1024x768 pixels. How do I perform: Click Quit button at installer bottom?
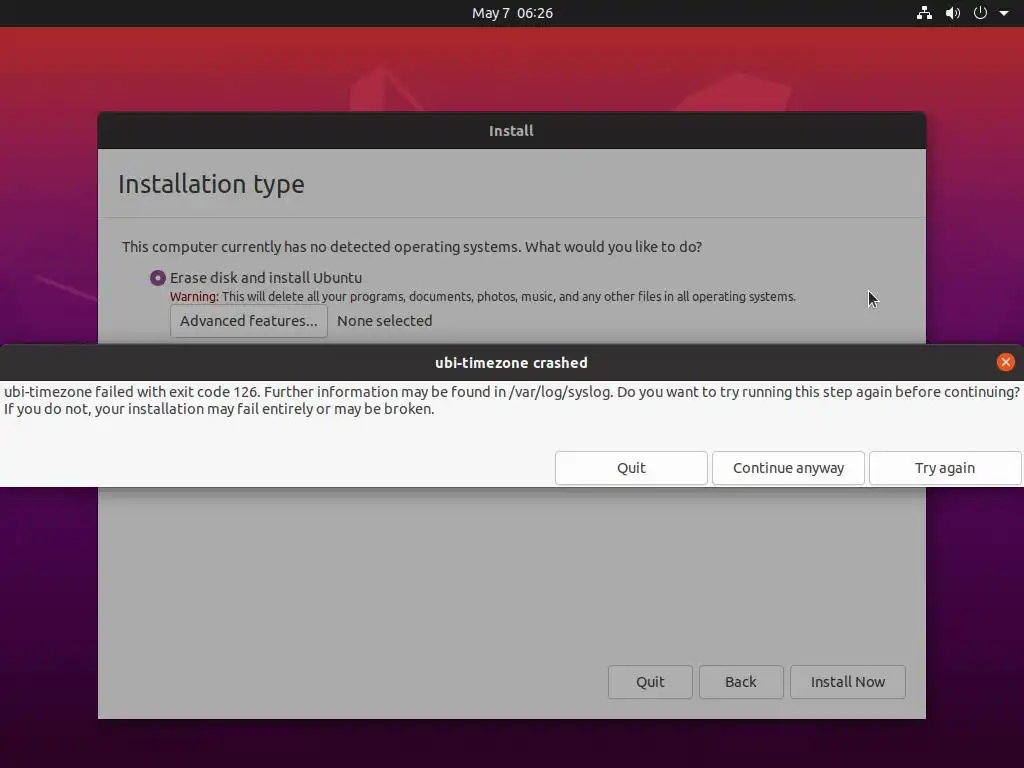coord(650,682)
